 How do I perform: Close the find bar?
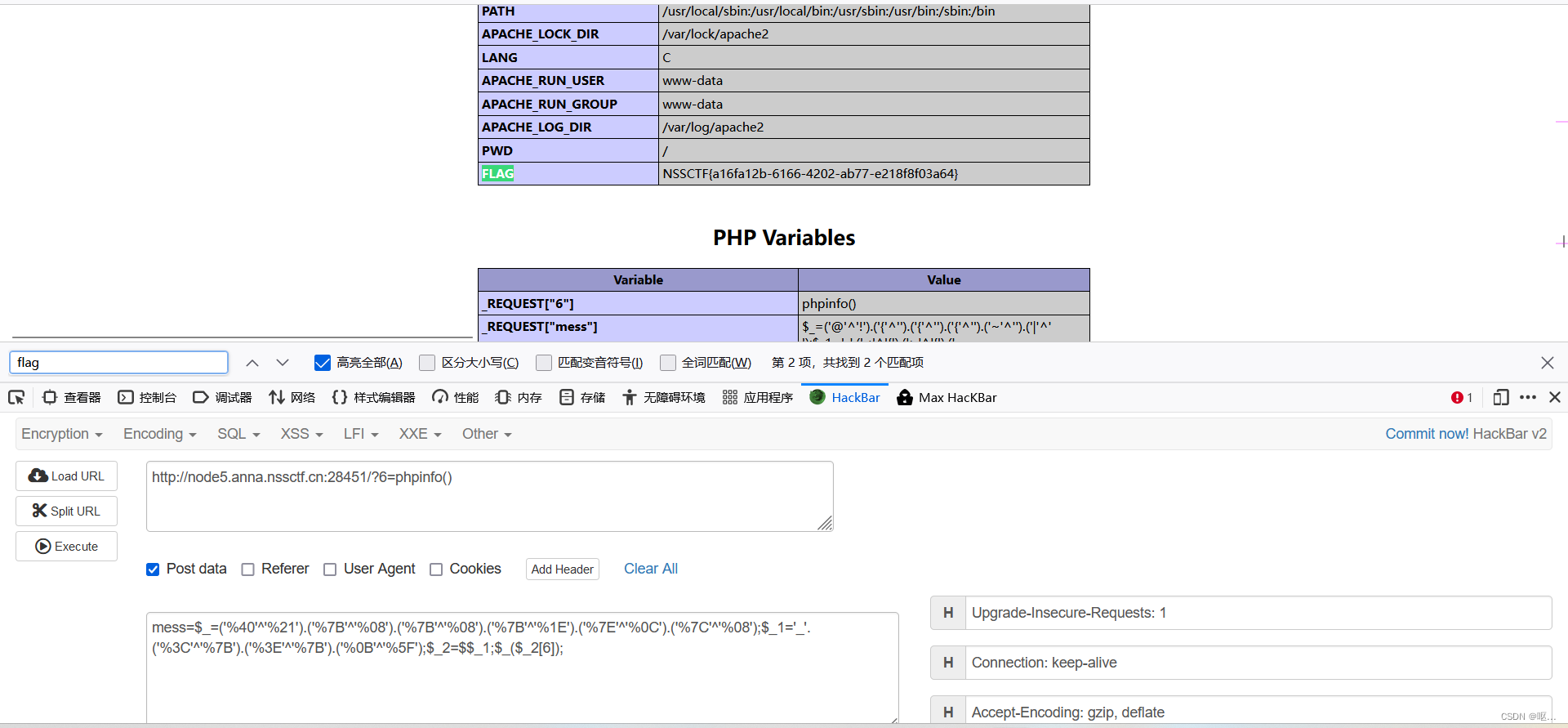point(1548,363)
